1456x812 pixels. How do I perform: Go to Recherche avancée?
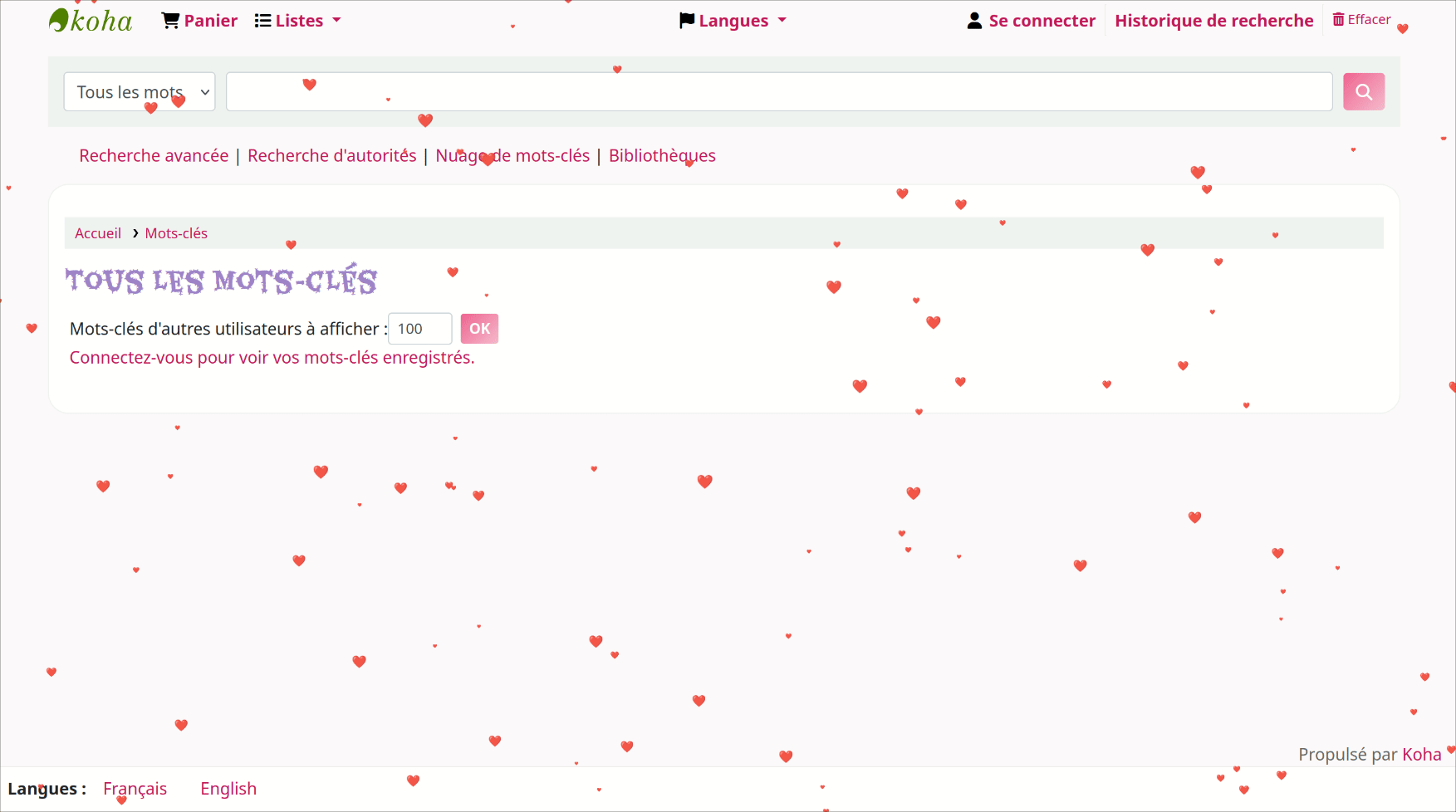154,156
